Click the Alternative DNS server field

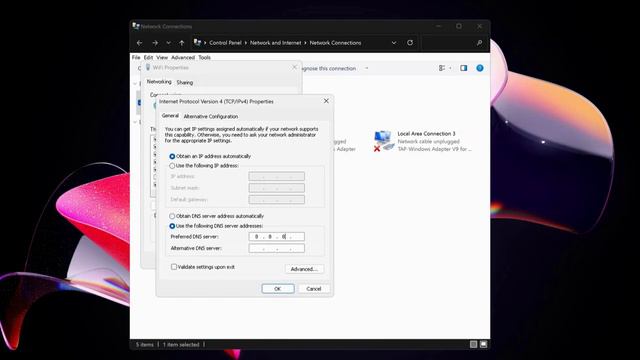[x=276, y=248]
